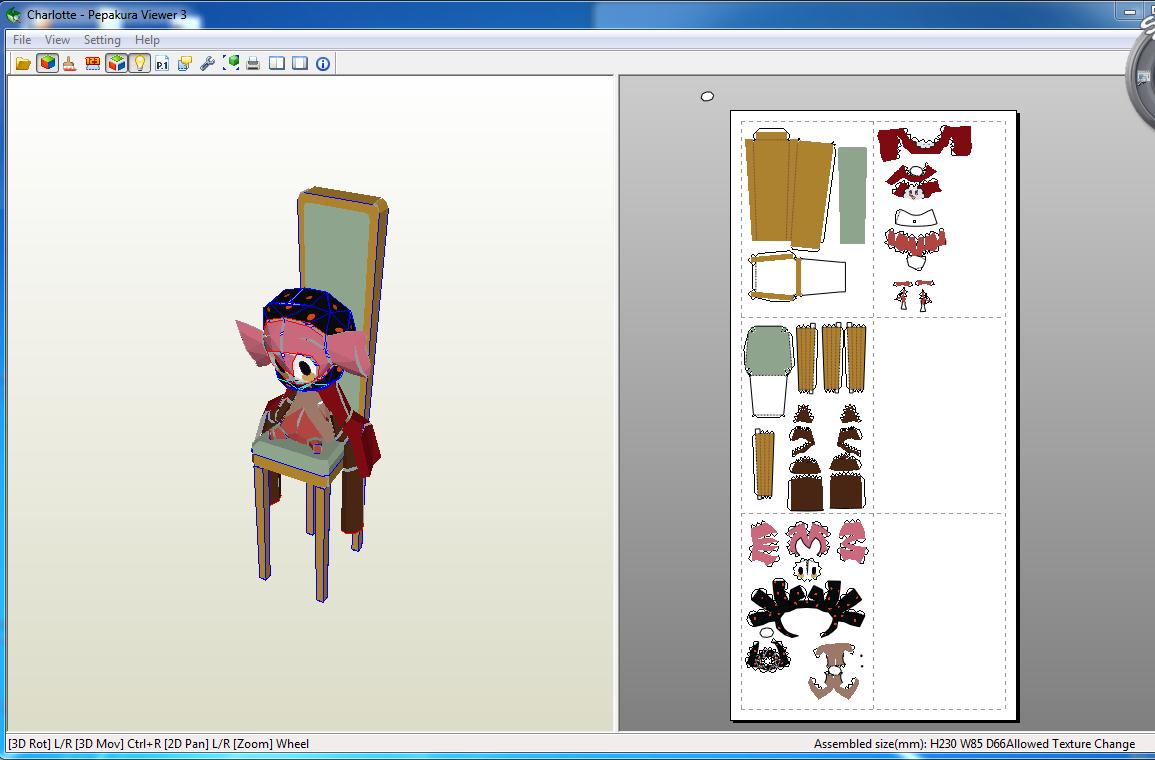Minimize the Pepakura Viewer window
Image resolution: width=1155 pixels, height=760 pixels.
pyautogui.click(x=1129, y=11)
